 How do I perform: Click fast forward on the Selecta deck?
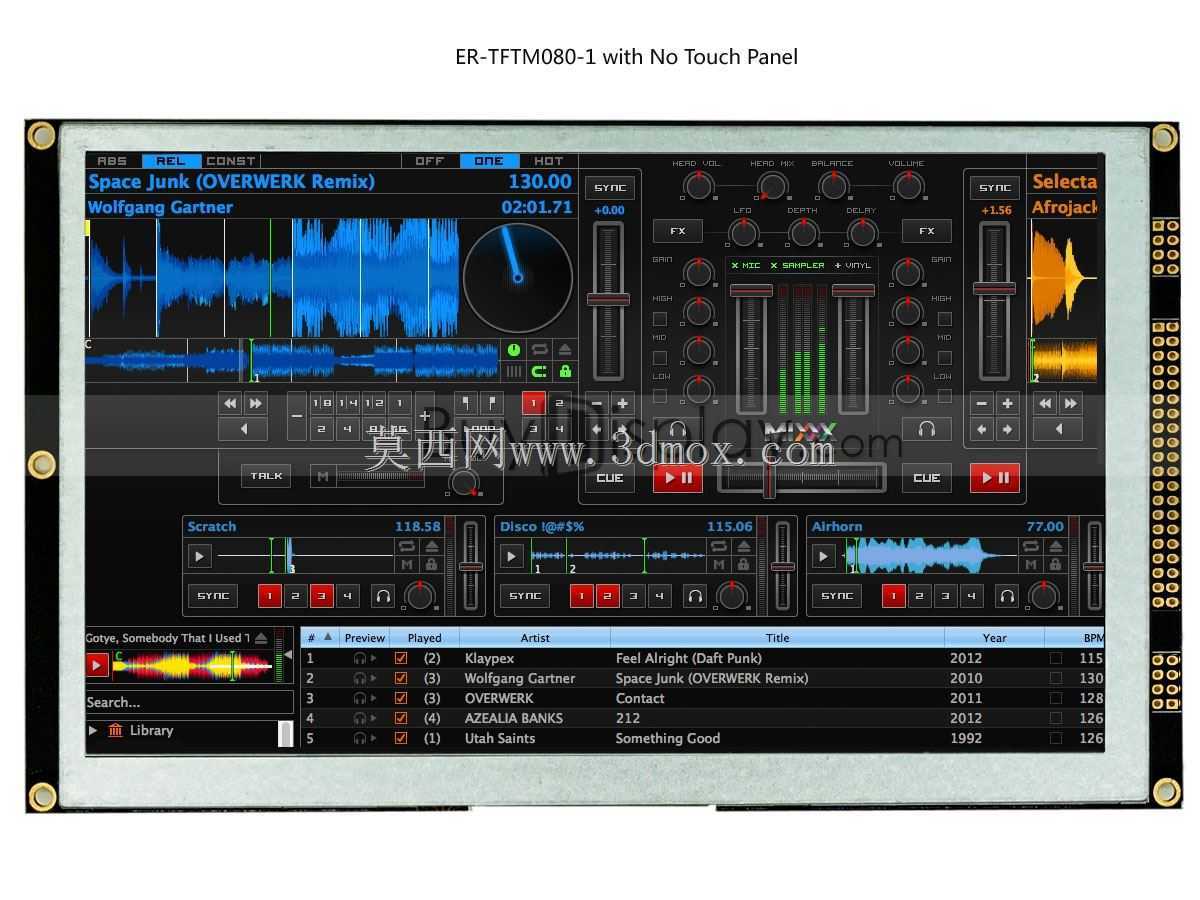[x=1071, y=403]
